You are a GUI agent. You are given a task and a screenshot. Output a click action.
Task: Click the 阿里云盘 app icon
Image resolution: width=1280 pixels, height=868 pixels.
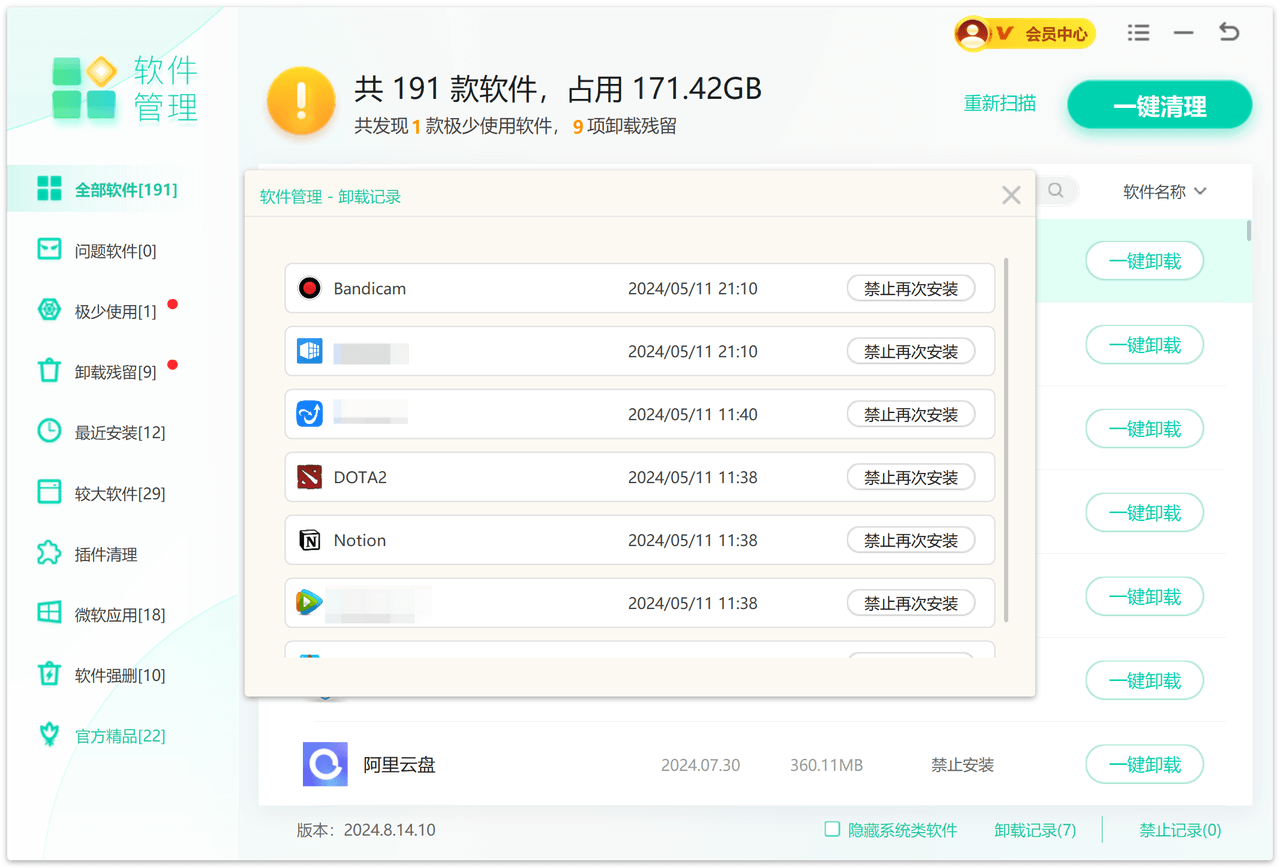coord(325,765)
